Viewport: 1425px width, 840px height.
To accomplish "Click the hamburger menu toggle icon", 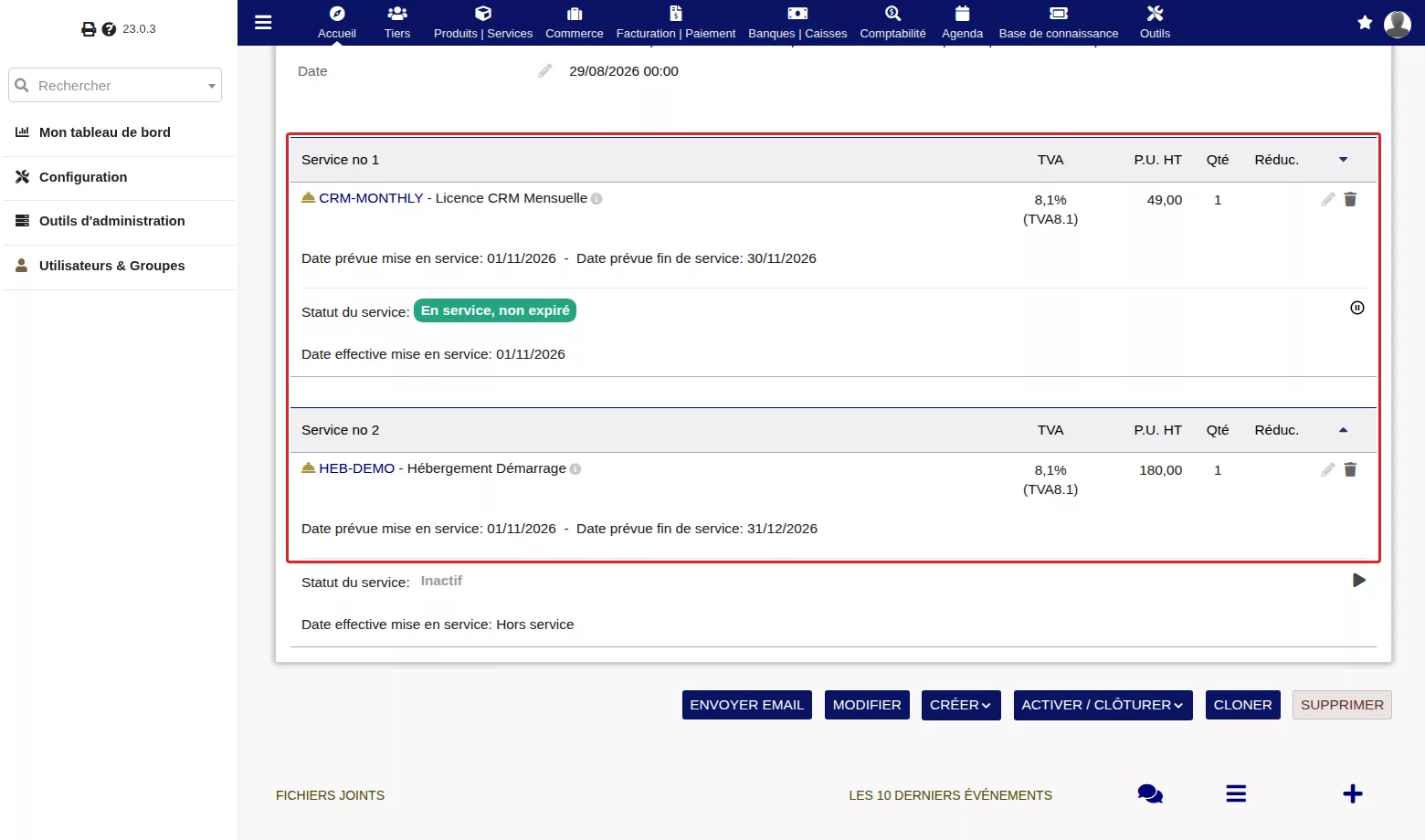I will (x=263, y=22).
